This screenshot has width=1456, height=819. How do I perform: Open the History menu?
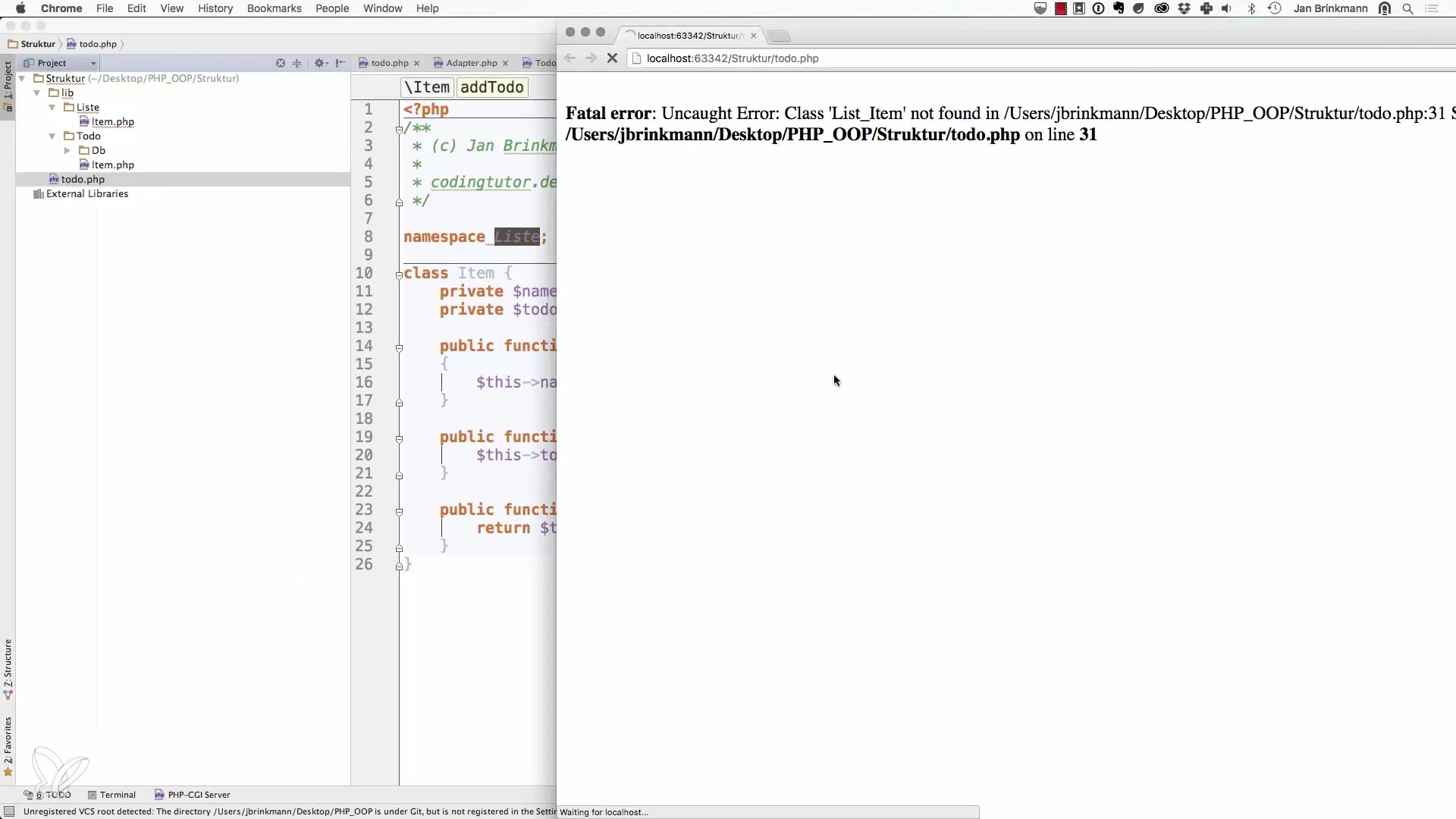[x=215, y=8]
